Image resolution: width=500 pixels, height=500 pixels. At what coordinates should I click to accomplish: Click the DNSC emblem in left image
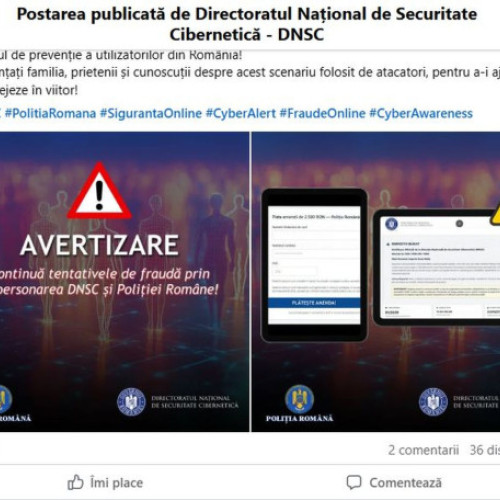point(131,402)
